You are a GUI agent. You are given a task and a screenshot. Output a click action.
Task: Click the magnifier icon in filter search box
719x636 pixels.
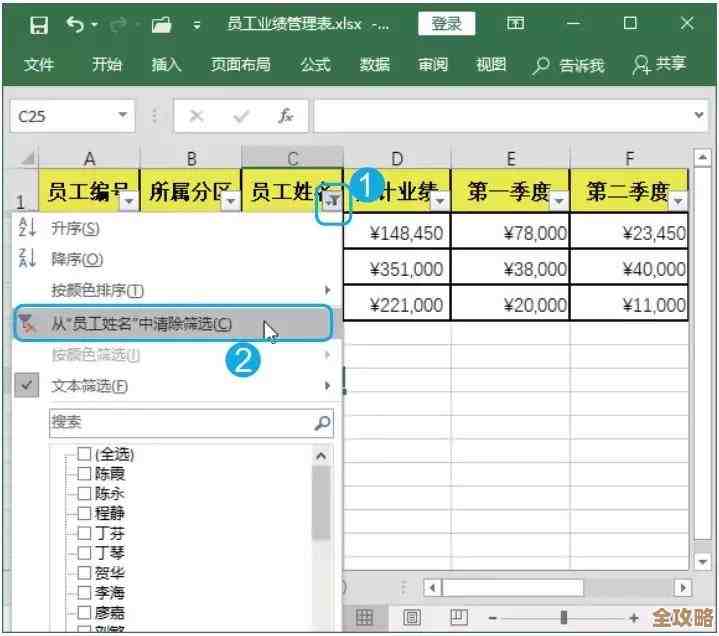pos(322,422)
